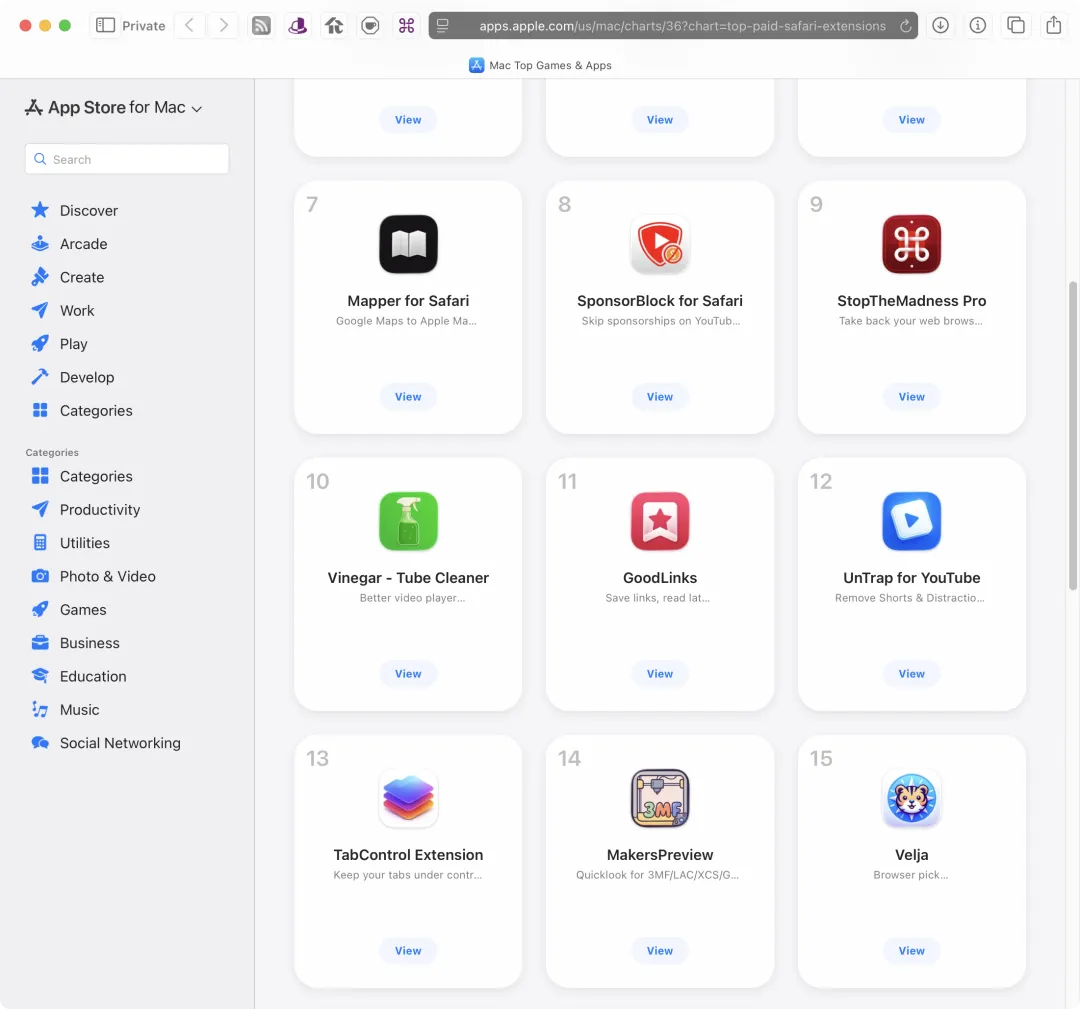The width and height of the screenshot is (1080, 1009).
Task: Open the Share menu
Action: [1053, 25]
